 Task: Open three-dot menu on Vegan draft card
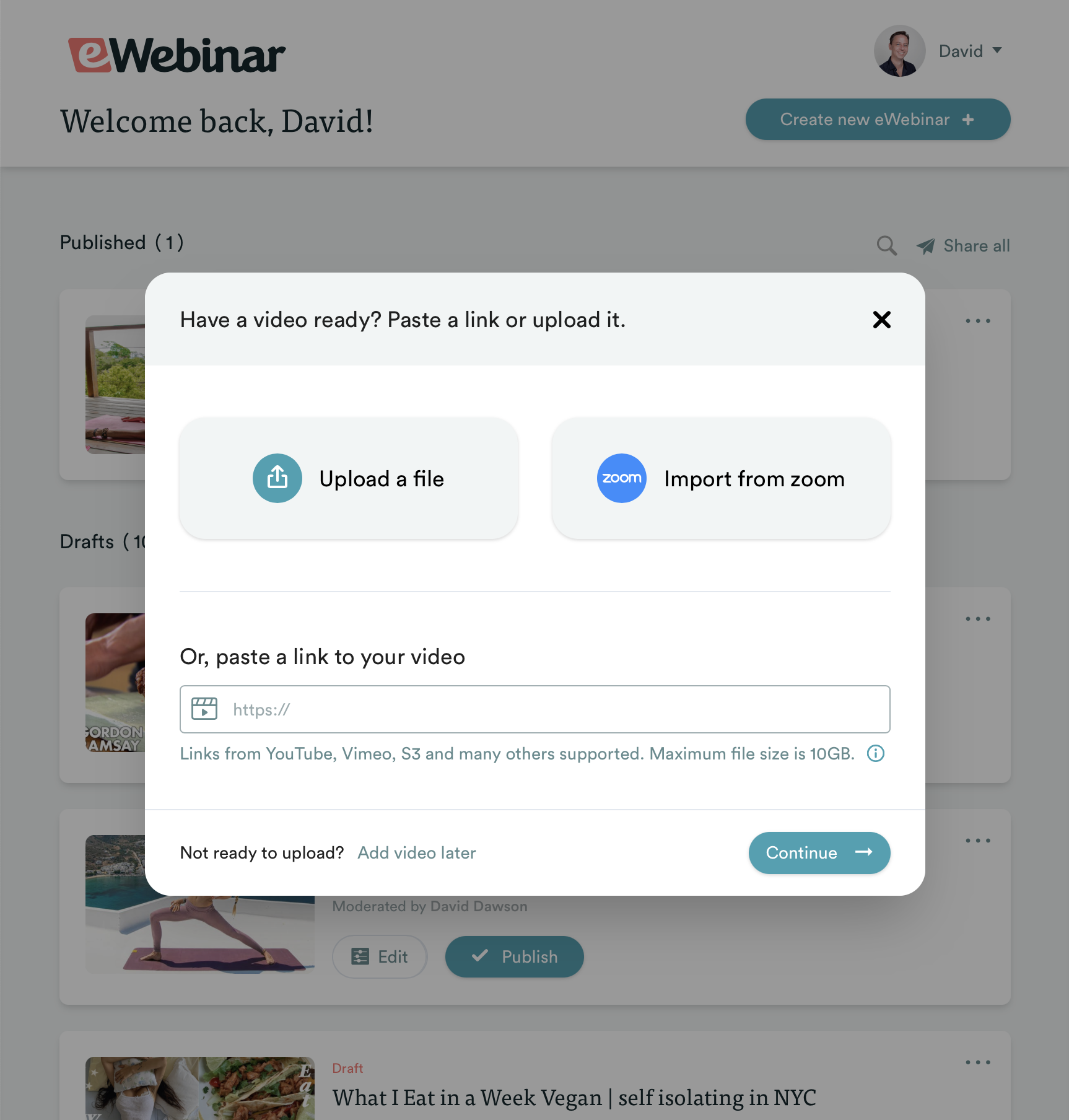pyautogui.click(x=977, y=1062)
